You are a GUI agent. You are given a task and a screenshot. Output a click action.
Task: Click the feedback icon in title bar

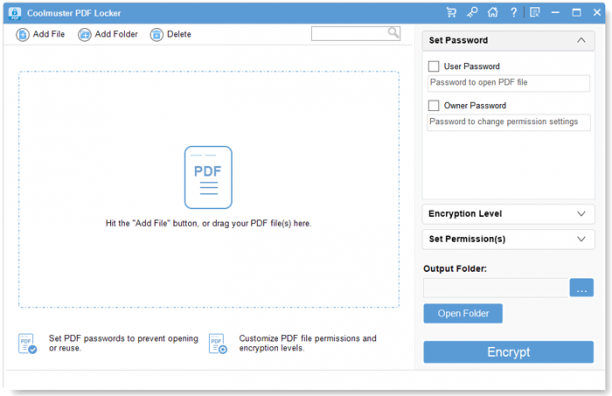point(535,12)
